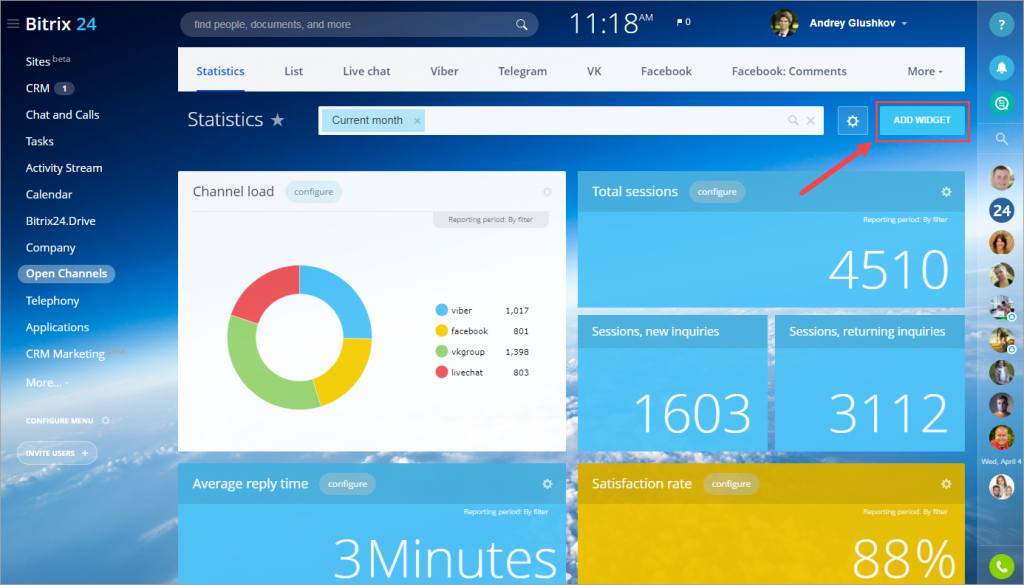Click configure next to Average reply time
Viewport: 1024px width, 585px height.
coord(347,484)
